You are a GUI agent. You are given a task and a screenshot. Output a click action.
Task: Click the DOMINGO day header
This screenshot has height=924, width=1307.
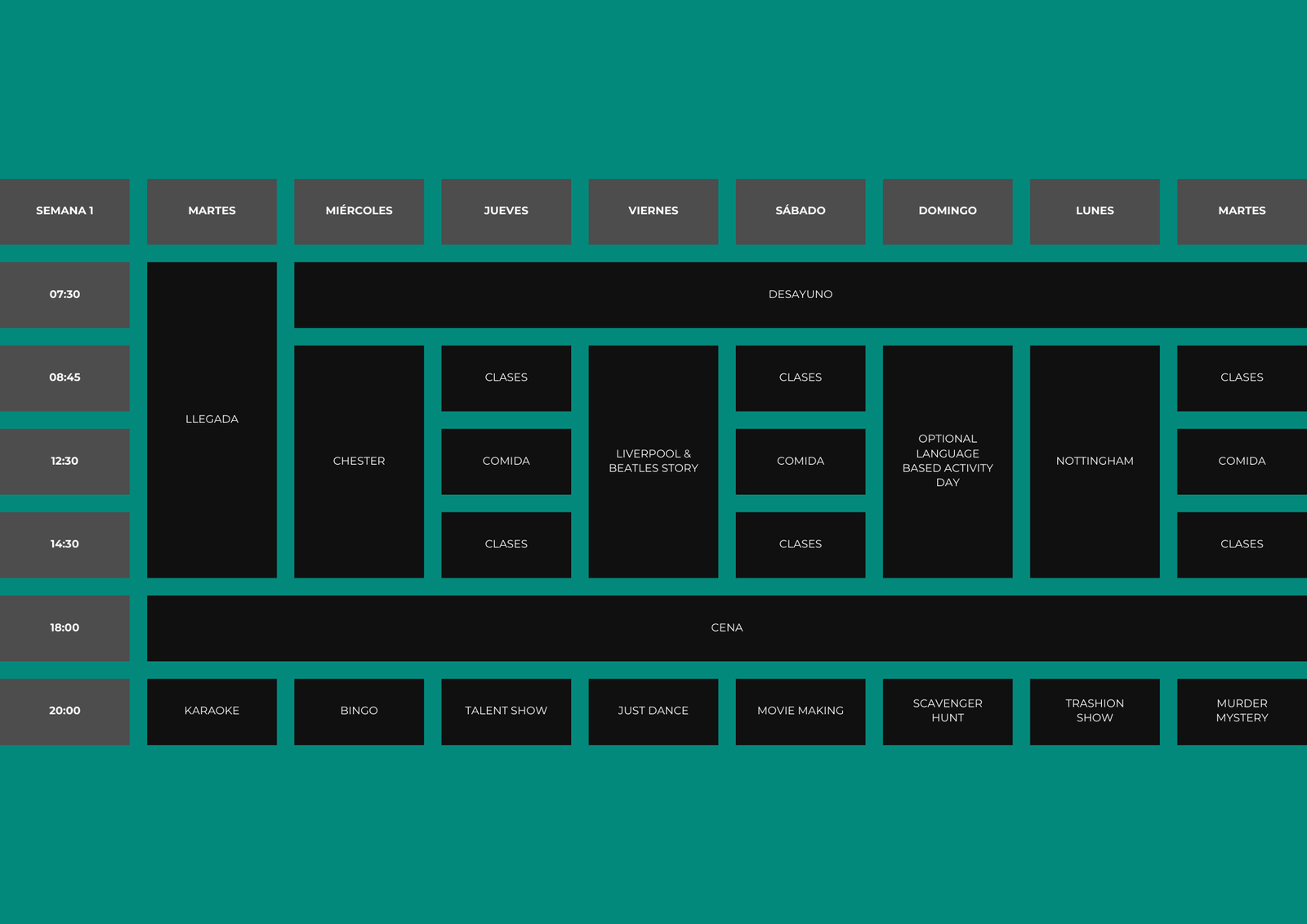tap(947, 211)
